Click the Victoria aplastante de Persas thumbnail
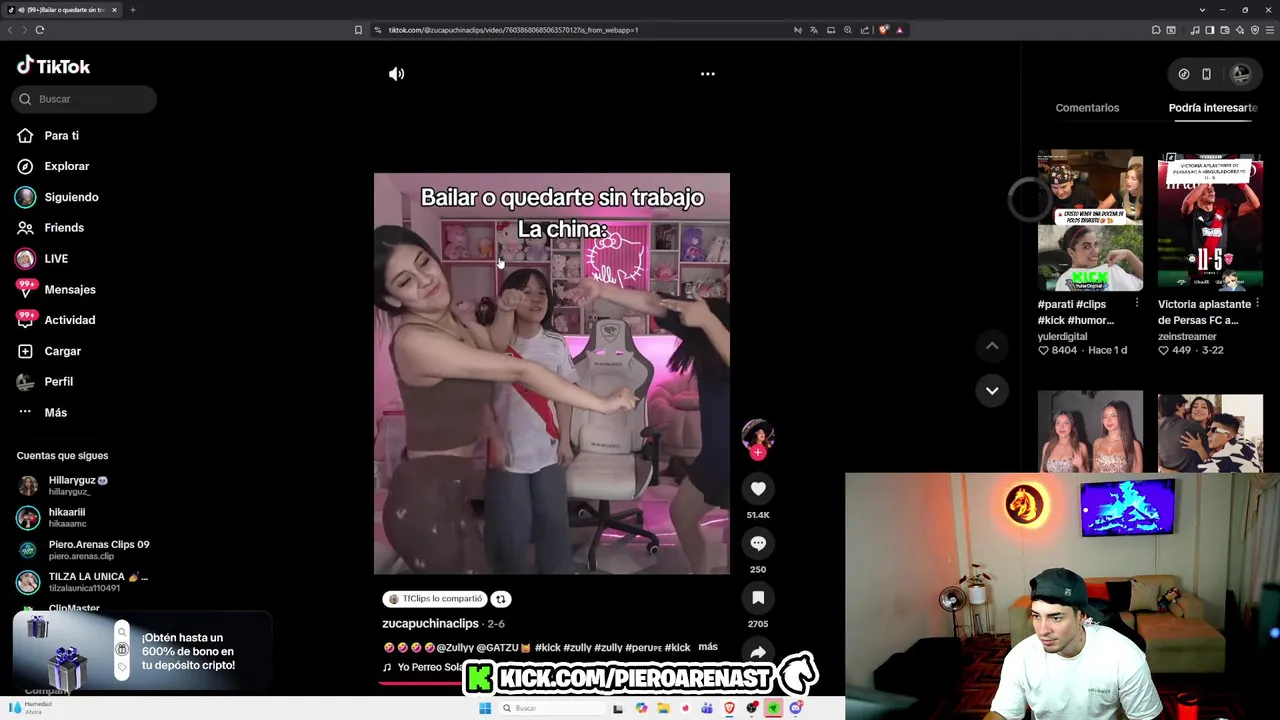This screenshot has height=720, width=1280. pos(1210,221)
